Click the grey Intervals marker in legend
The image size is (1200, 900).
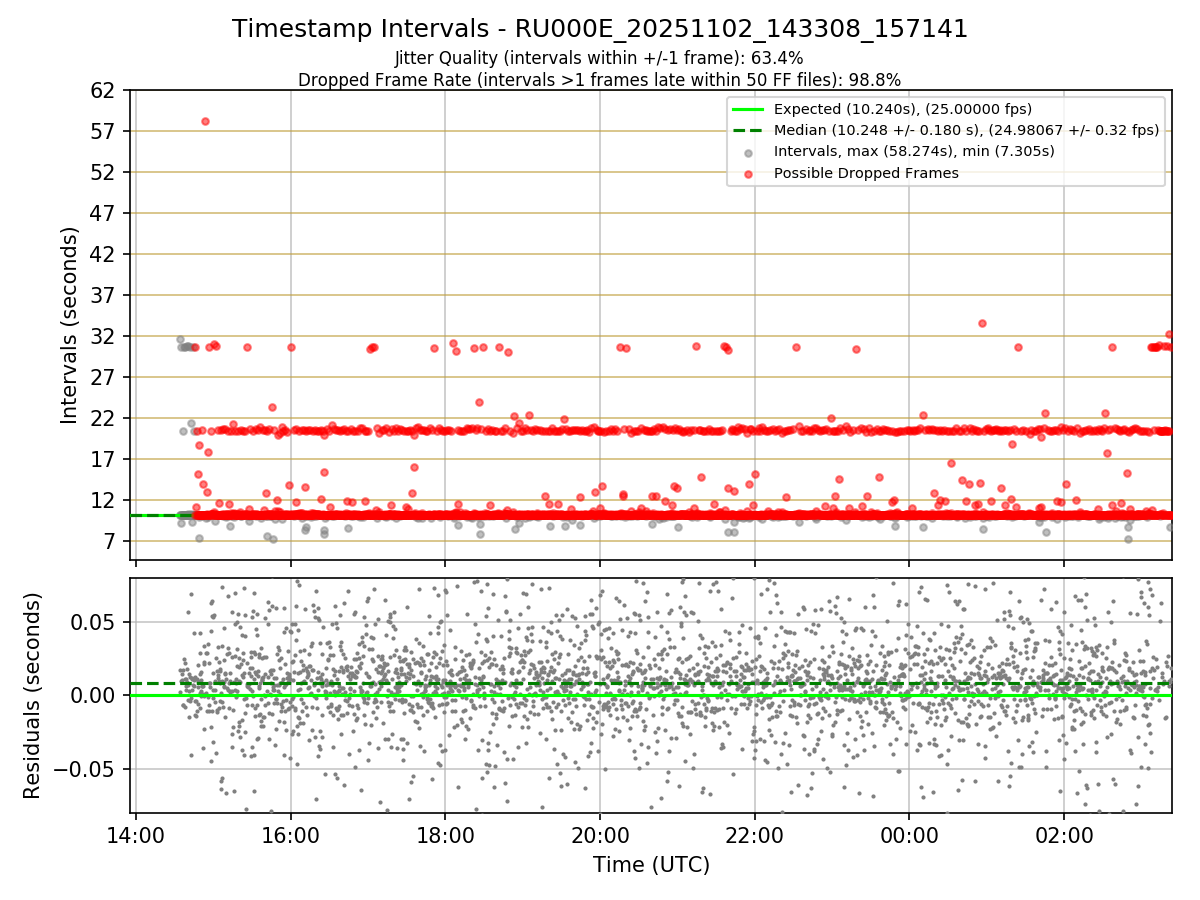(x=748, y=152)
